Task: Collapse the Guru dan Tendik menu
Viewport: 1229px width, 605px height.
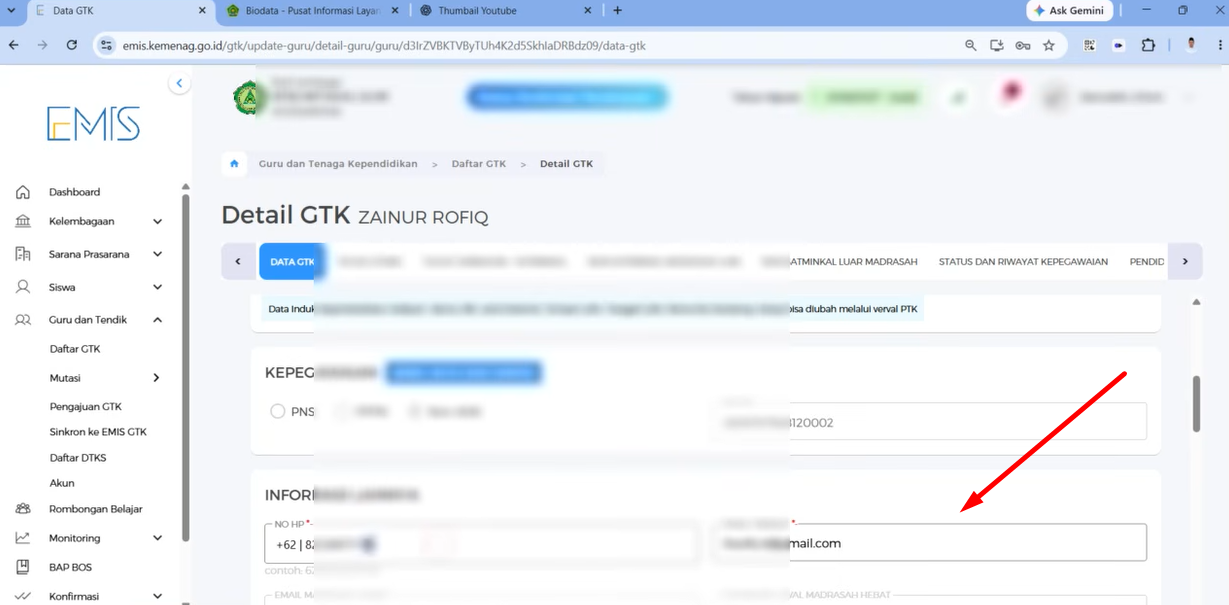Action: 157,320
